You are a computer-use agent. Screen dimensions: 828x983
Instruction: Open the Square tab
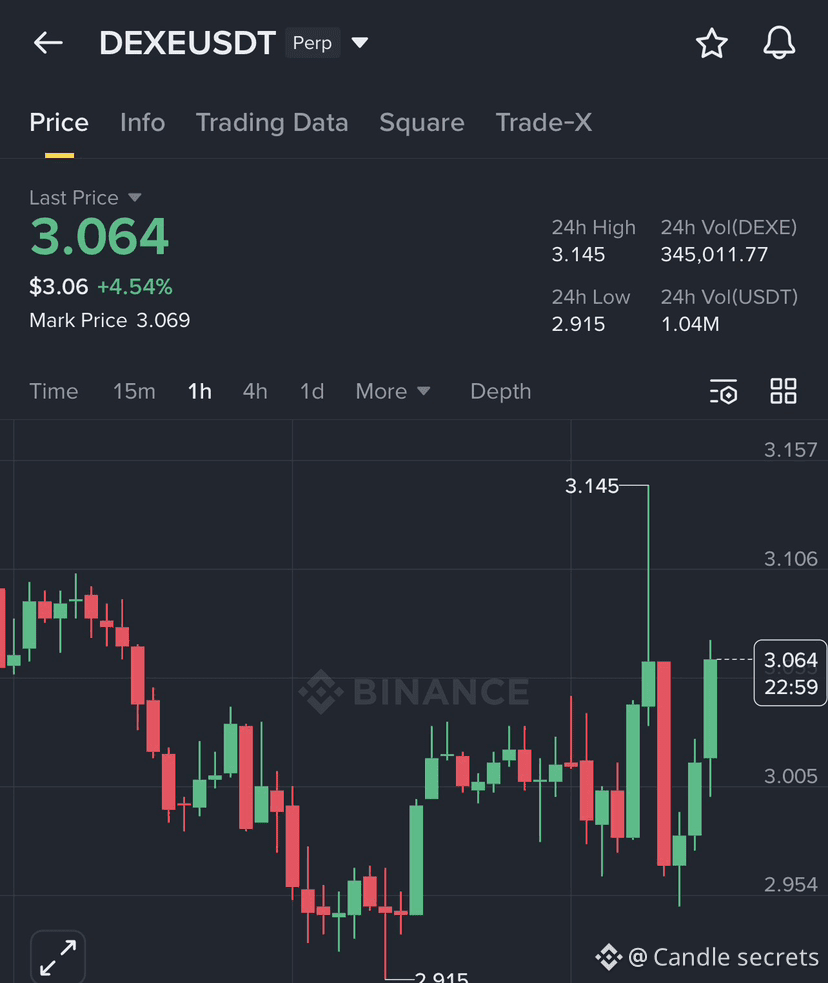pos(422,123)
